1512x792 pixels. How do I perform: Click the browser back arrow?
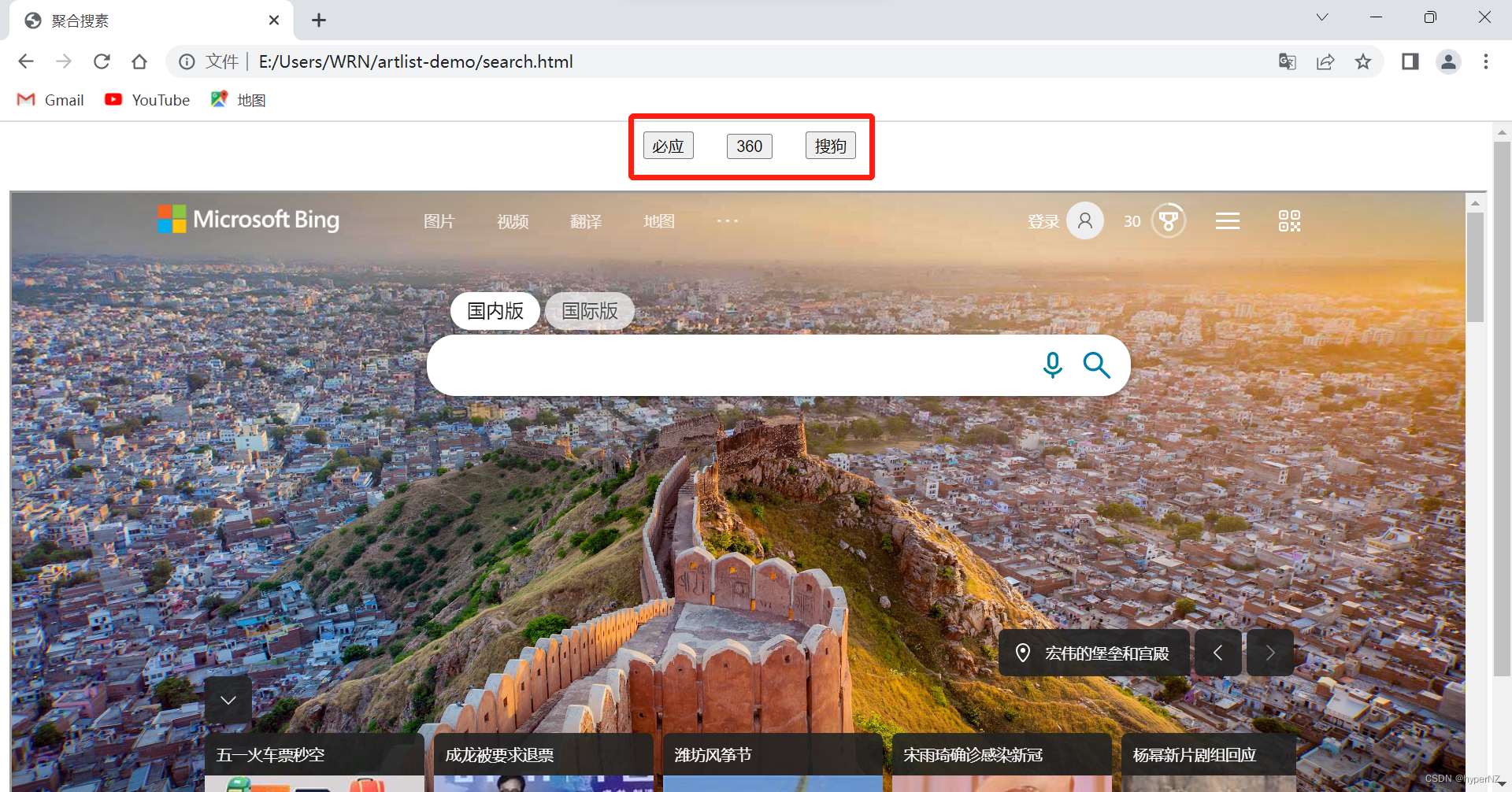[26, 61]
